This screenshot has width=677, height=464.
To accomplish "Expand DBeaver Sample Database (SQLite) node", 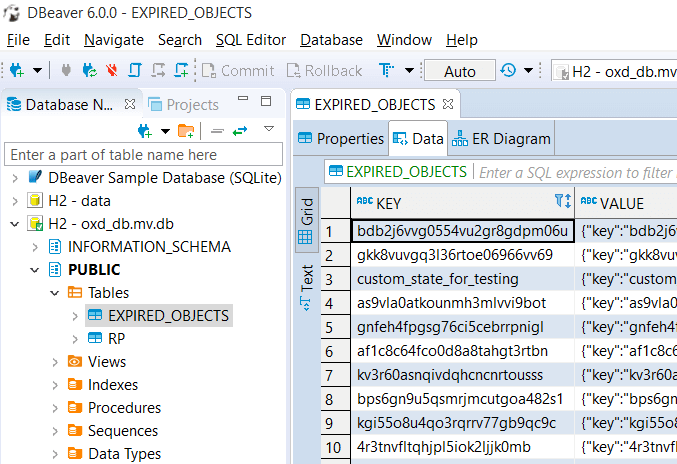I will (x=15, y=178).
